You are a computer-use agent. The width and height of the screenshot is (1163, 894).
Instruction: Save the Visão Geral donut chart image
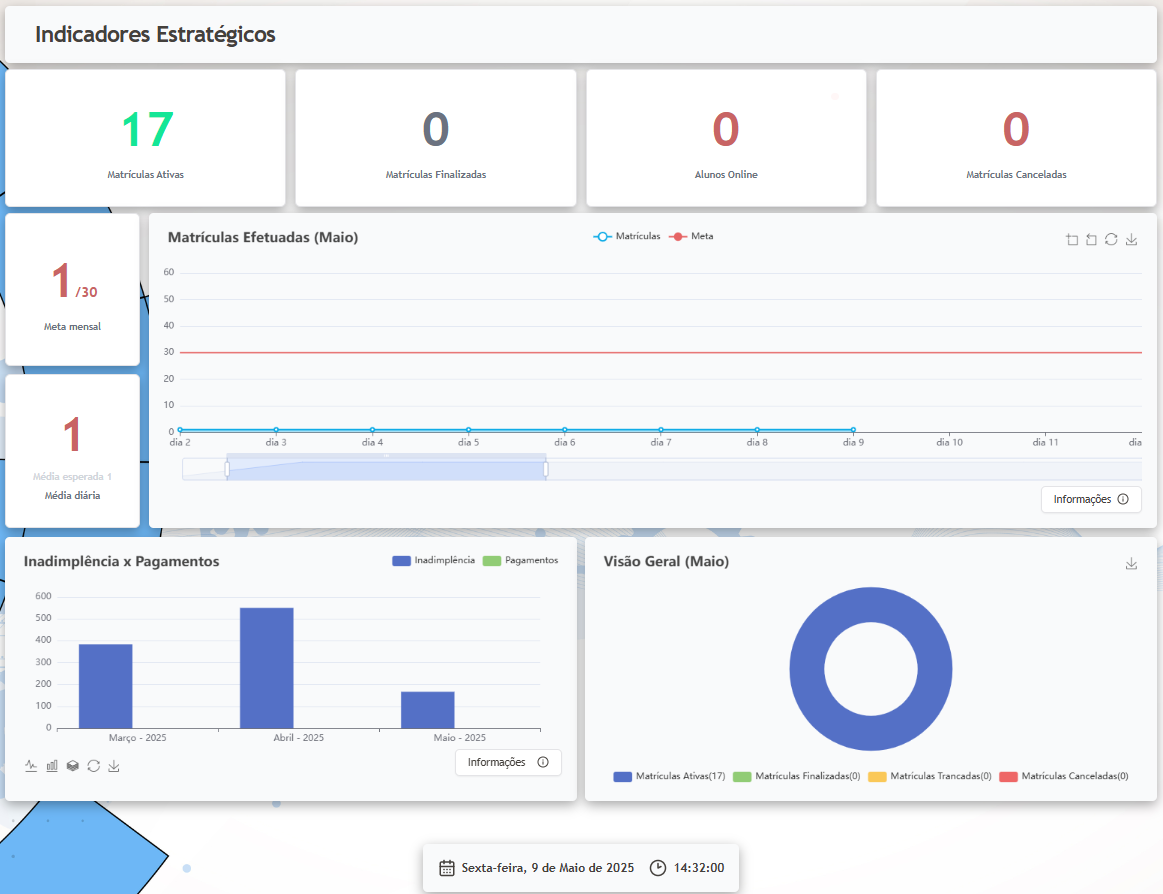(x=1131, y=564)
